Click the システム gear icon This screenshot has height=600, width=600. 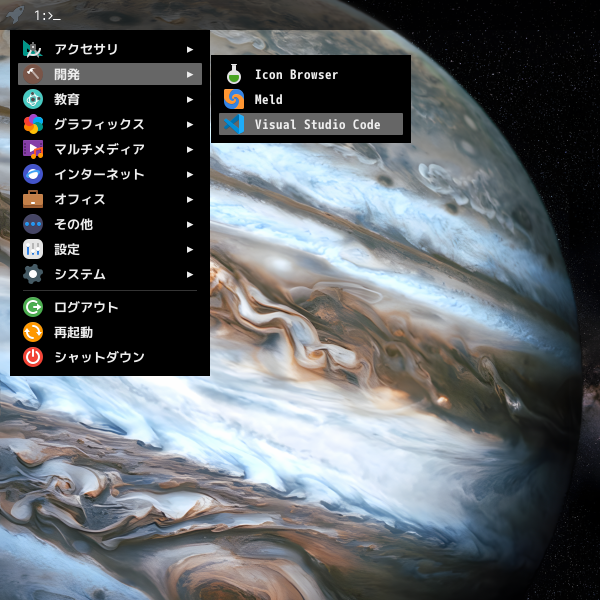[33, 274]
